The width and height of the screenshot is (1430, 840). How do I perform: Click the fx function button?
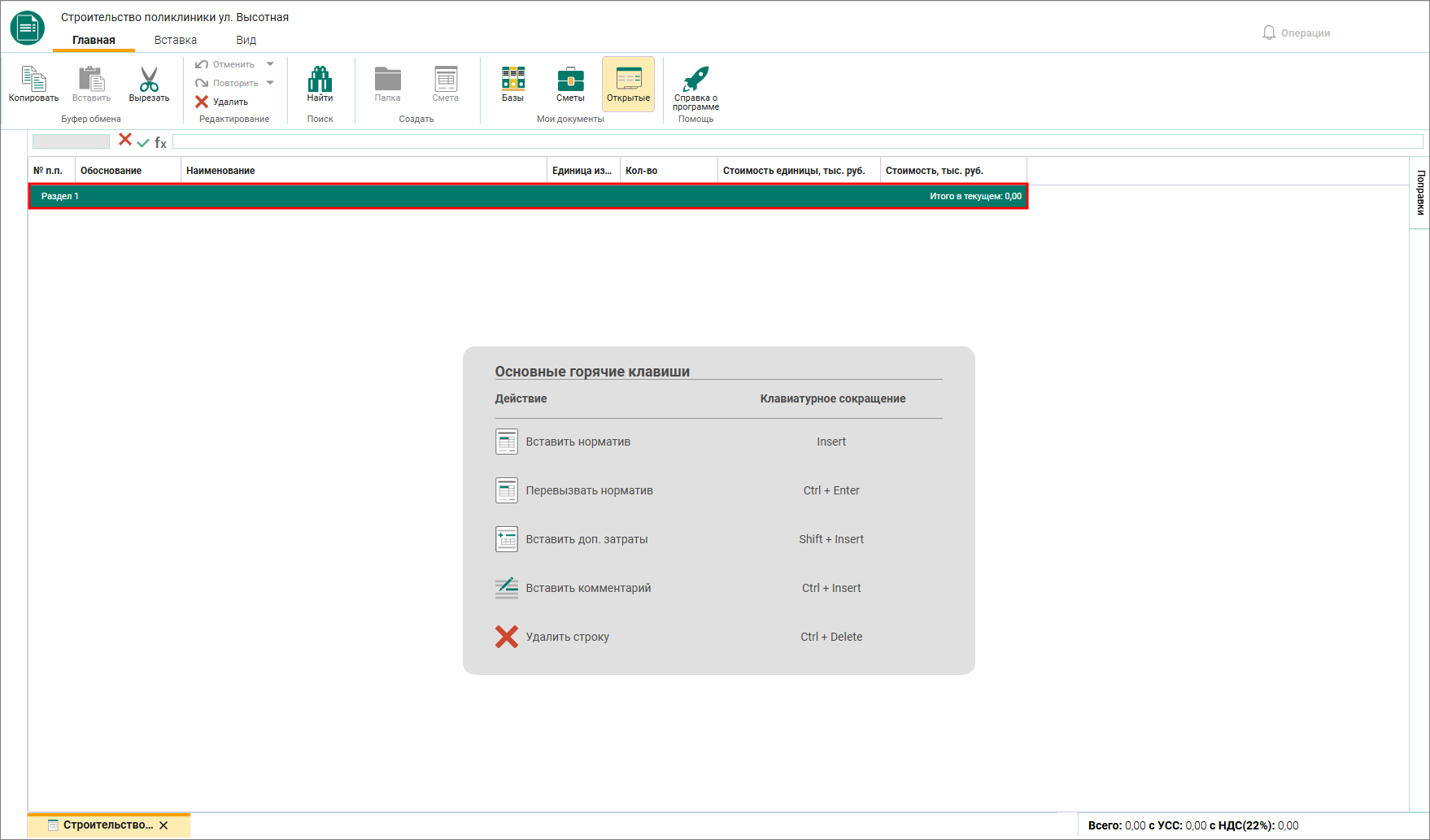[x=161, y=142]
